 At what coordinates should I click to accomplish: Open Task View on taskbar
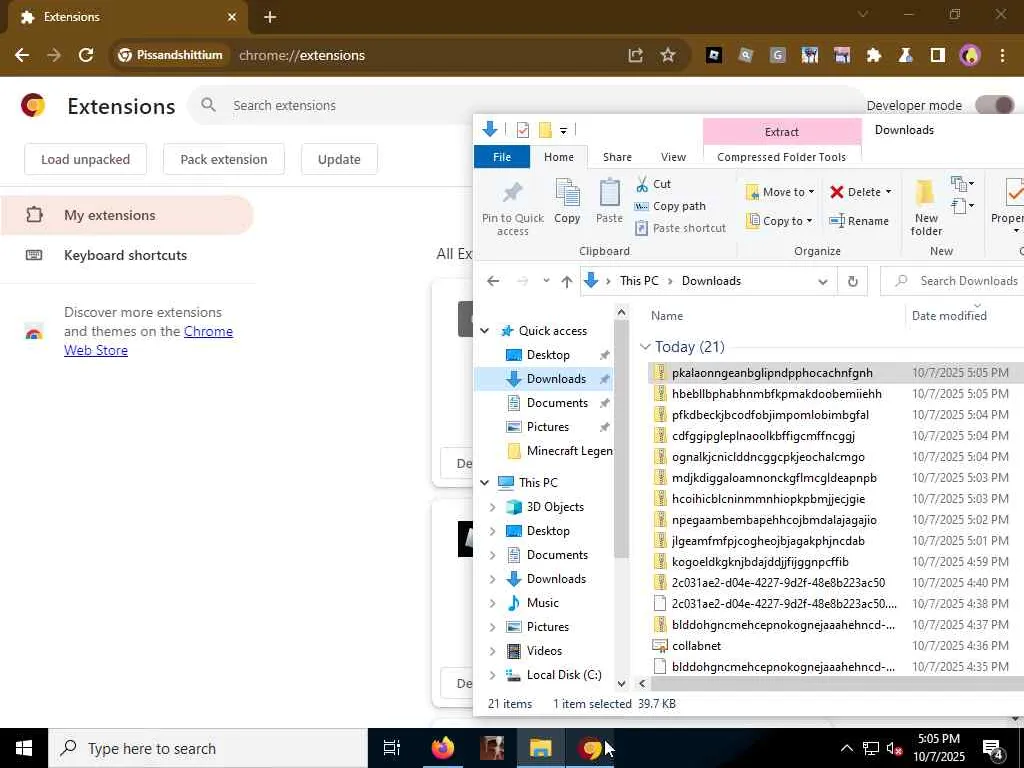coord(391,748)
